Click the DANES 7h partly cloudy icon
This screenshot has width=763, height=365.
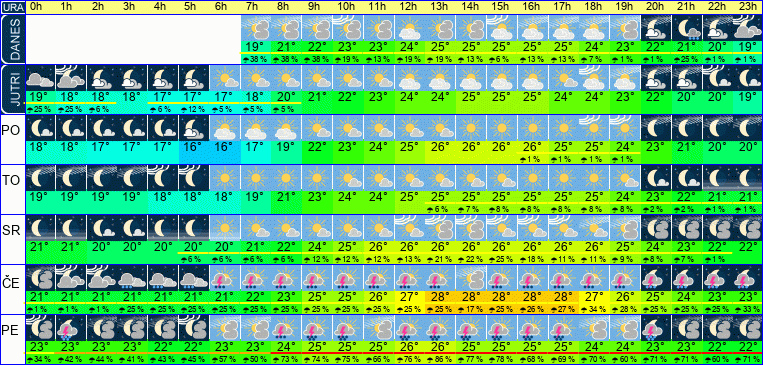[x=255, y=28]
